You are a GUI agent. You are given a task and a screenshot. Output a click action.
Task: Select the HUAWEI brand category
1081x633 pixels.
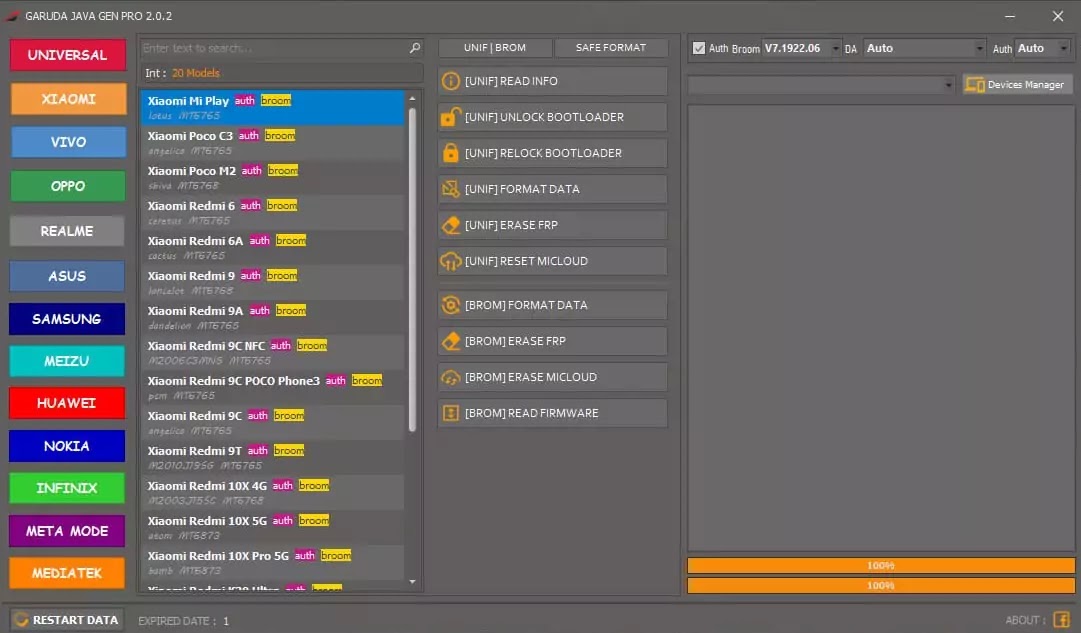[x=67, y=403]
